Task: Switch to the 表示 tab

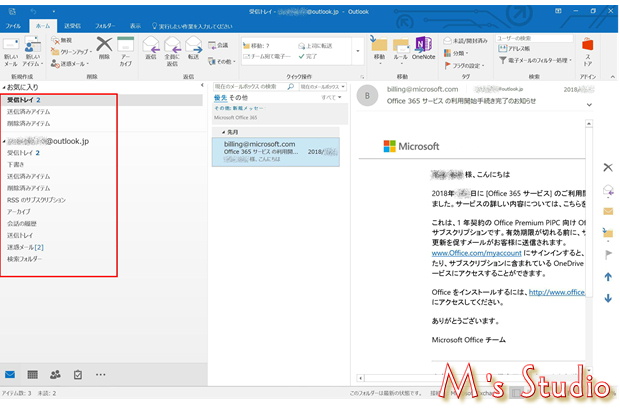Action: pyautogui.click(x=135, y=26)
